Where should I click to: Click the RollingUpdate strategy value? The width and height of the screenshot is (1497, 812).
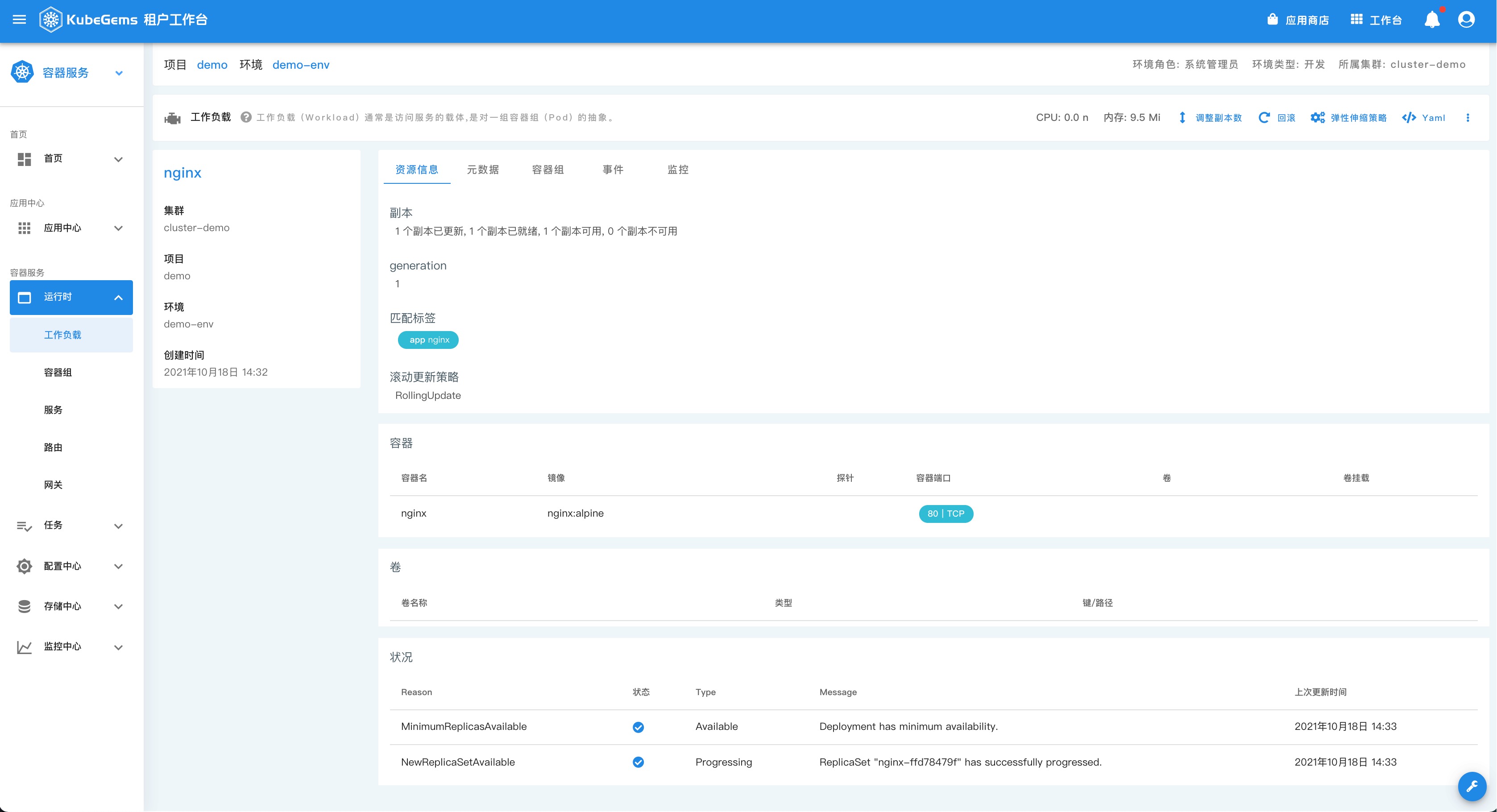(x=428, y=395)
